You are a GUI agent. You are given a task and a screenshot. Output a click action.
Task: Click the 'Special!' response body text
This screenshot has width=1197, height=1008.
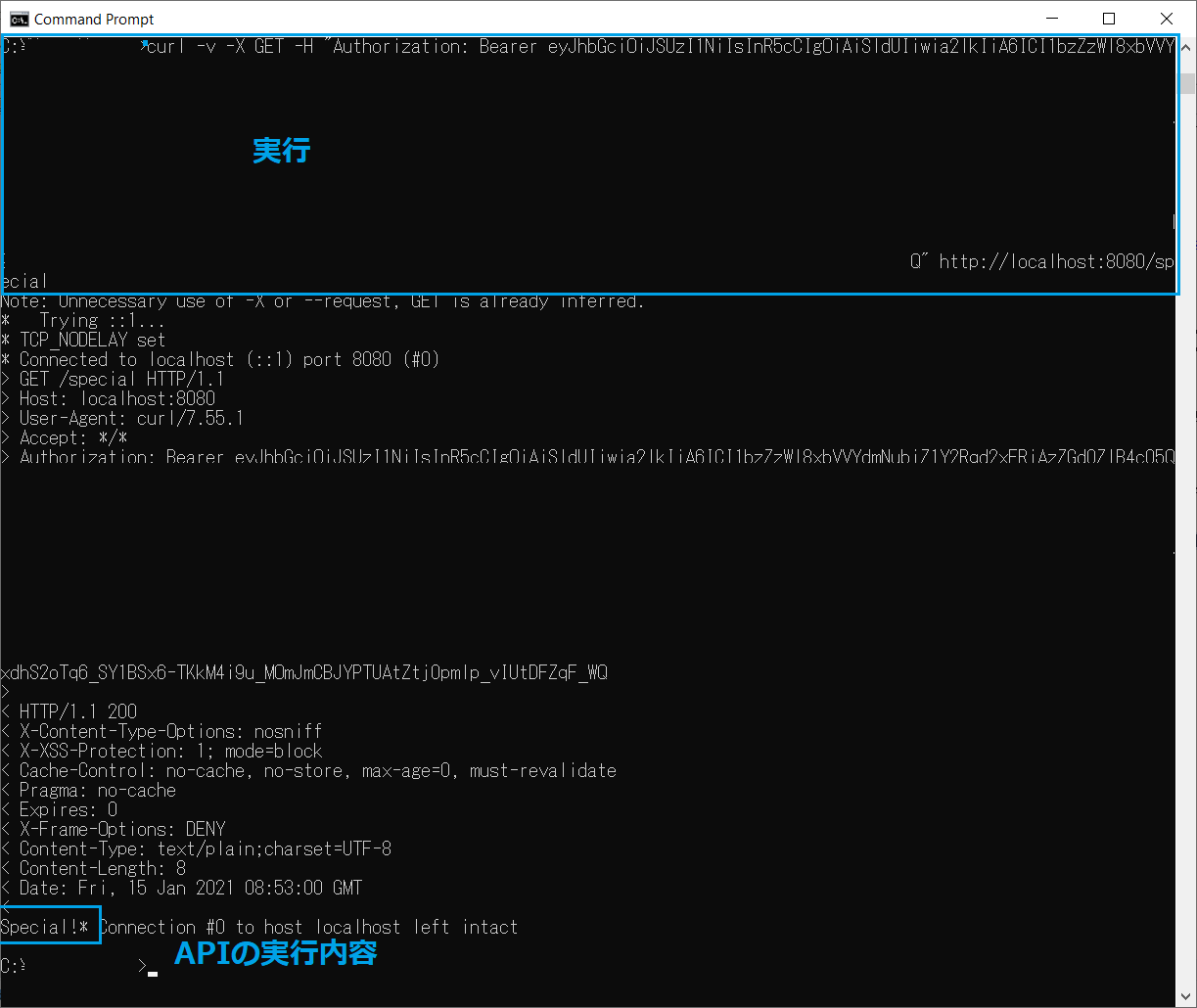point(39,927)
